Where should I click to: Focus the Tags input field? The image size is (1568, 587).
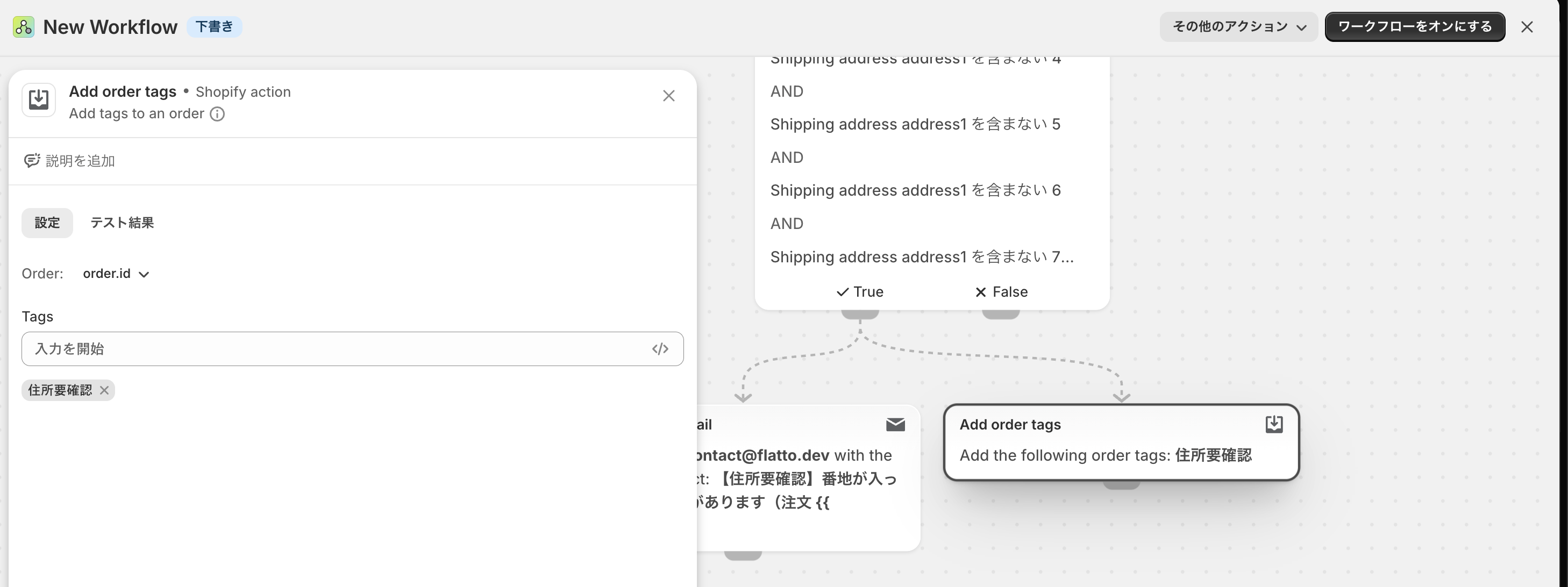pyautogui.click(x=352, y=348)
